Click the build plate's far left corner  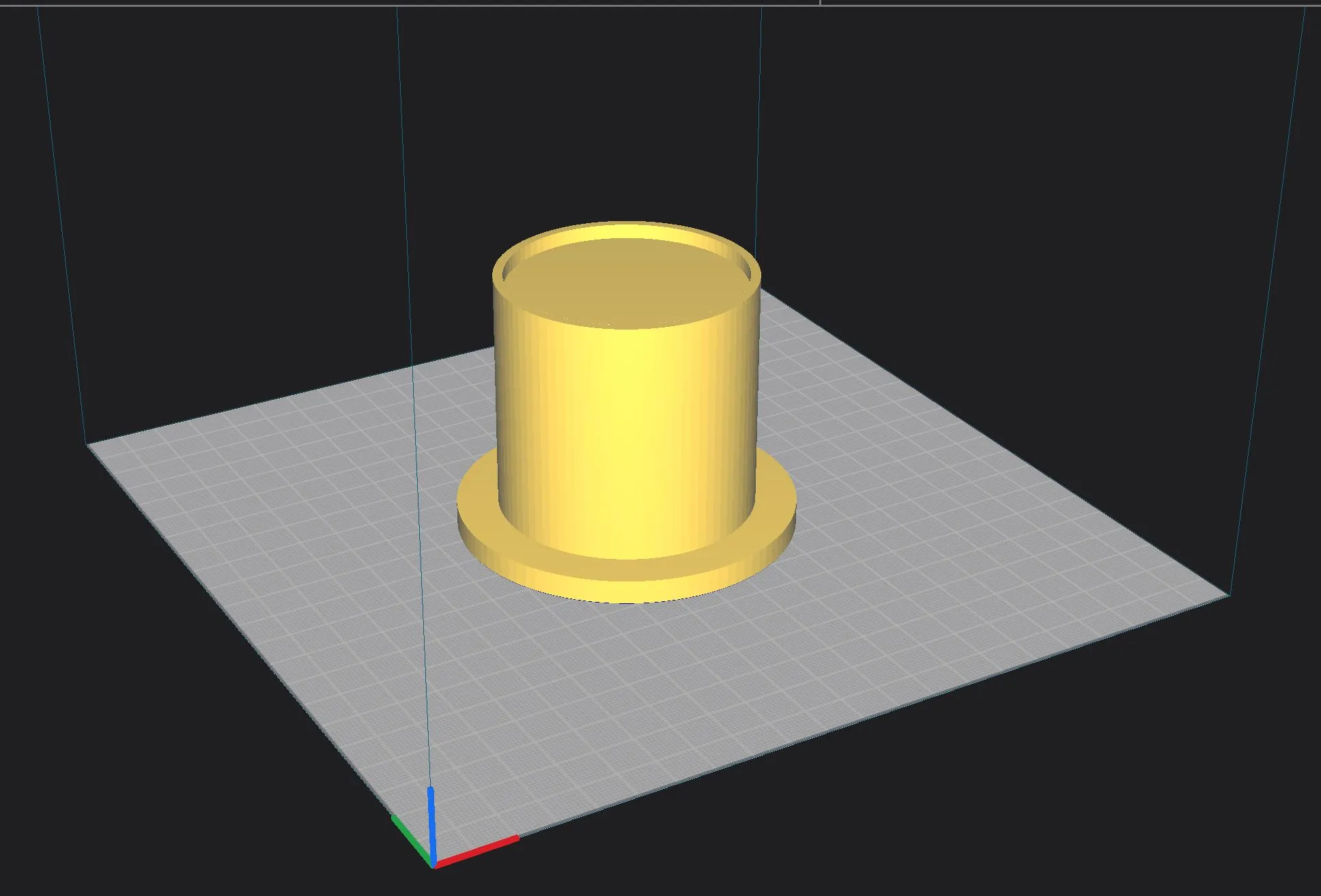point(89,445)
